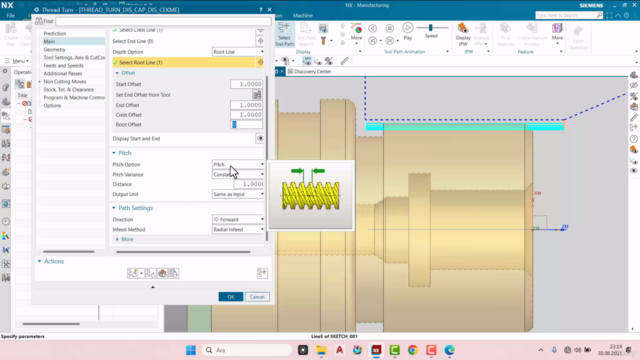Click the icon at the right of Actions

262,273
